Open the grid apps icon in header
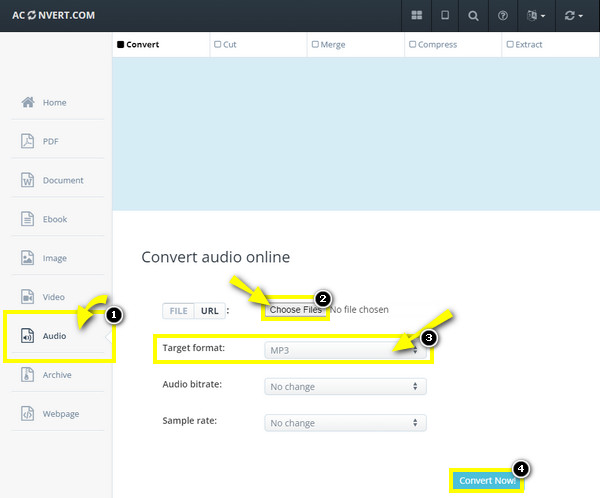Viewport: 600px width, 498px height. [416, 15]
